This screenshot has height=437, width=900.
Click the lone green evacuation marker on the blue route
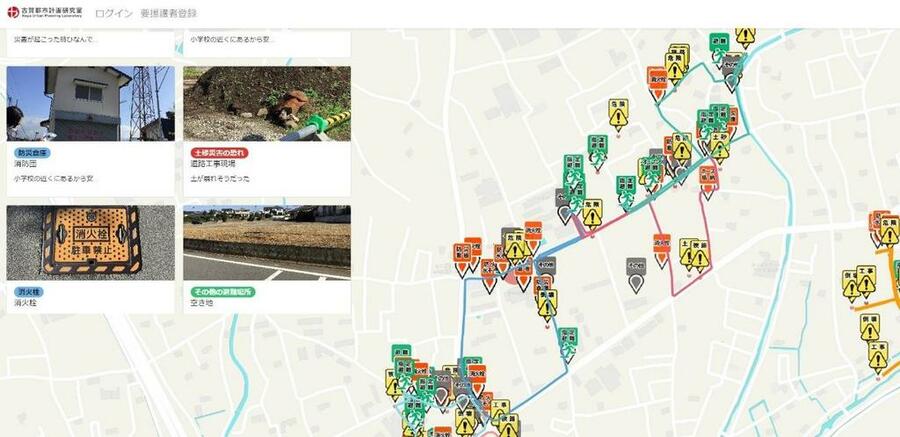(568, 342)
